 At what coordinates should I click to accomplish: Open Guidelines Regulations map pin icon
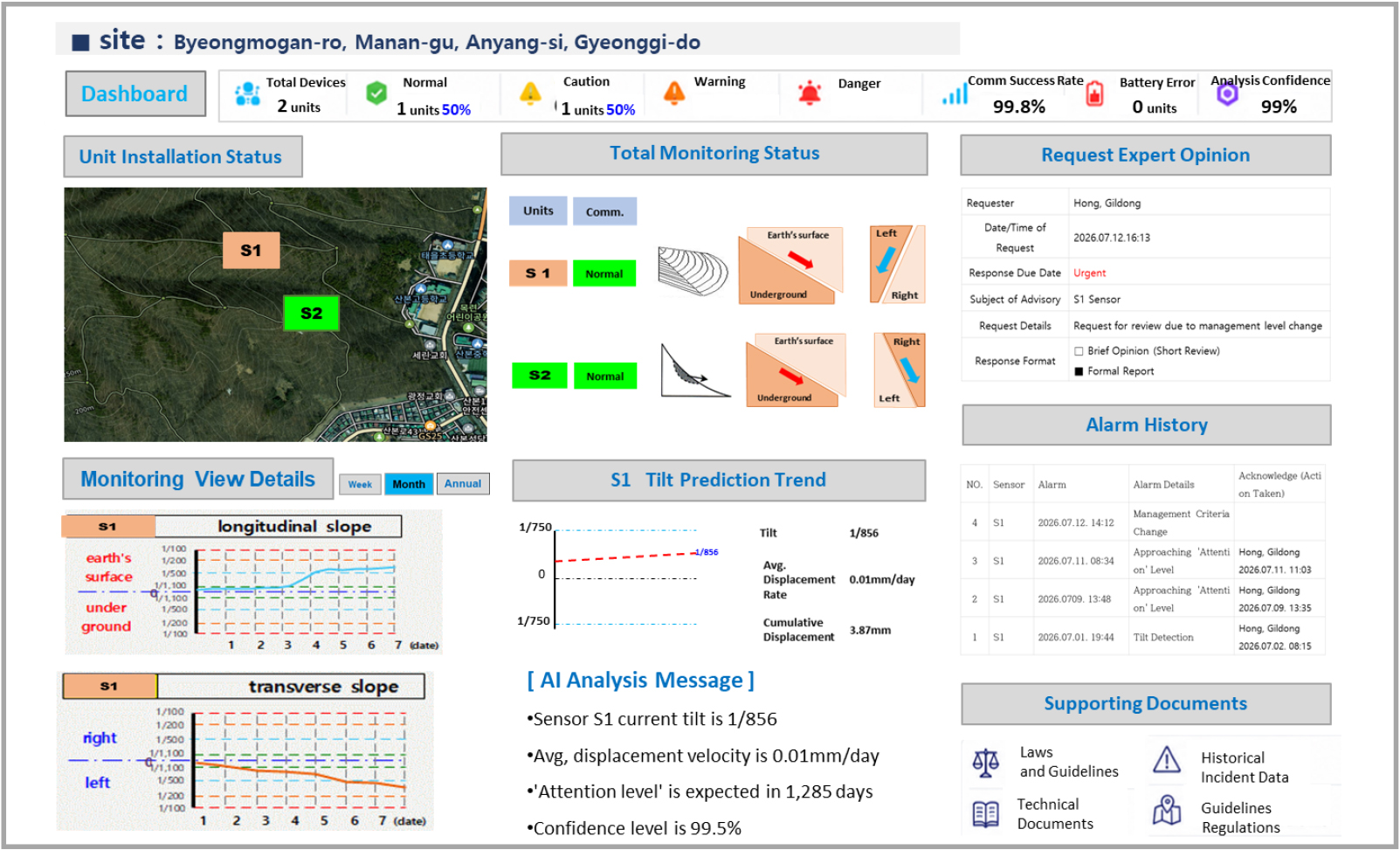pyautogui.click(x=1167, y=811)
